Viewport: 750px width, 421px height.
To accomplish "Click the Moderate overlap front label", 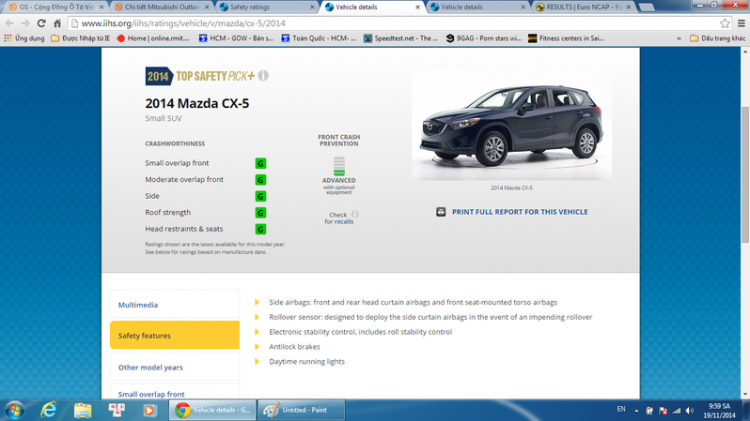I will pos(184,179).
